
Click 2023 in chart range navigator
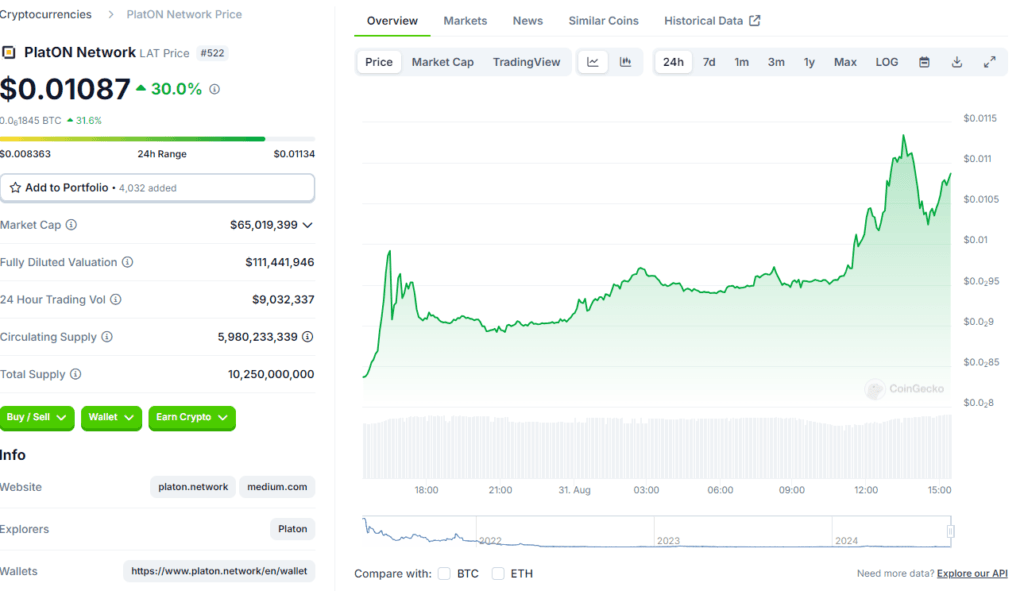668,541
